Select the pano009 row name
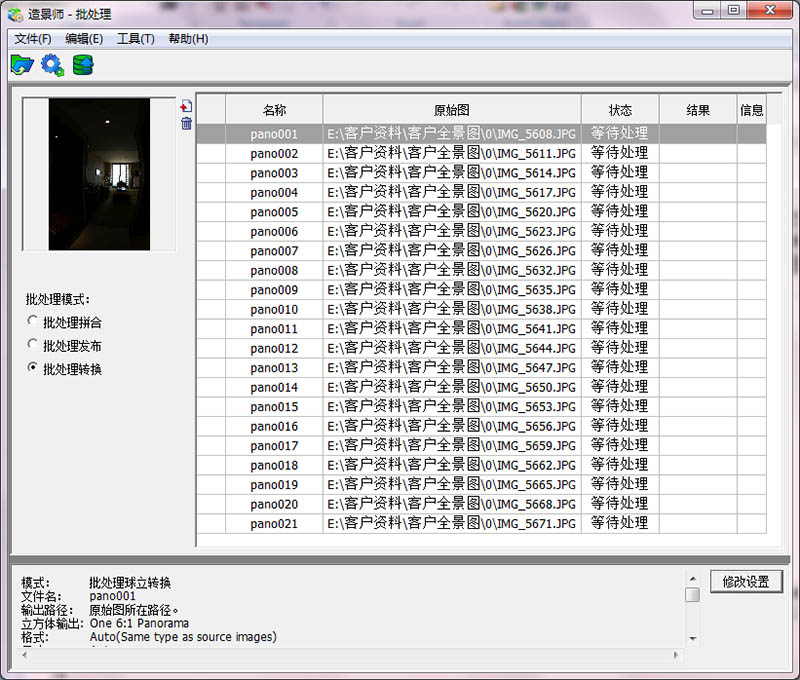The width and height of the screenshot is (800, 680). point(274,290)
